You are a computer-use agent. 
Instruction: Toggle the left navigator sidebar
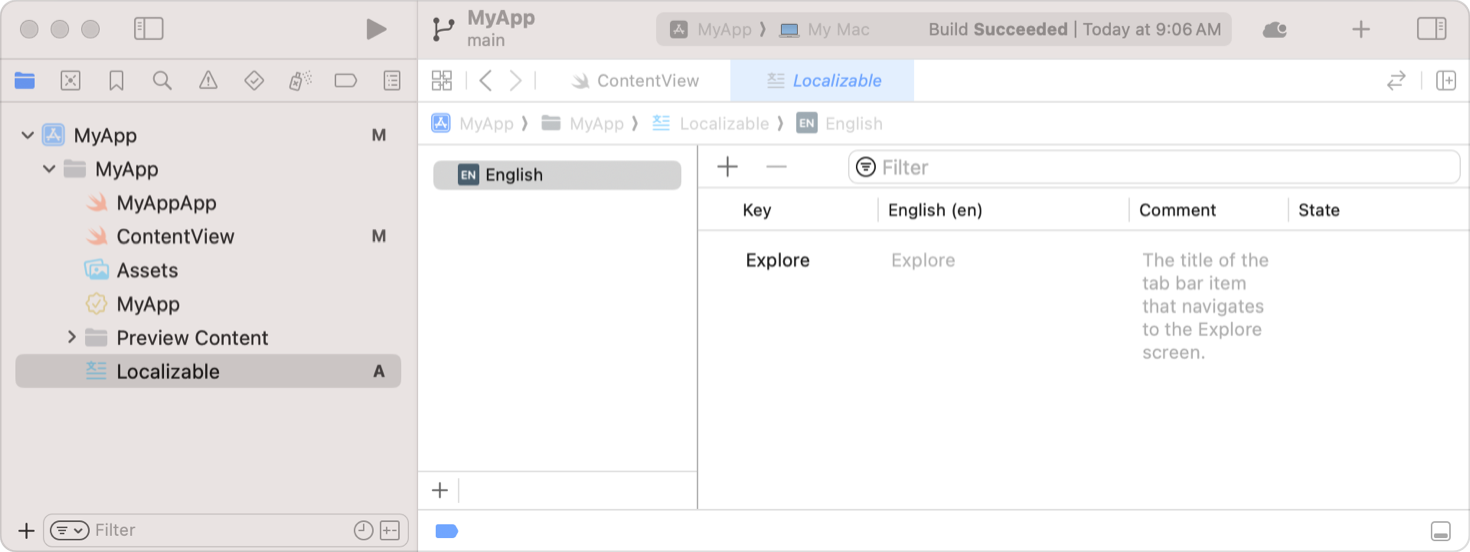tap(148, 29)
